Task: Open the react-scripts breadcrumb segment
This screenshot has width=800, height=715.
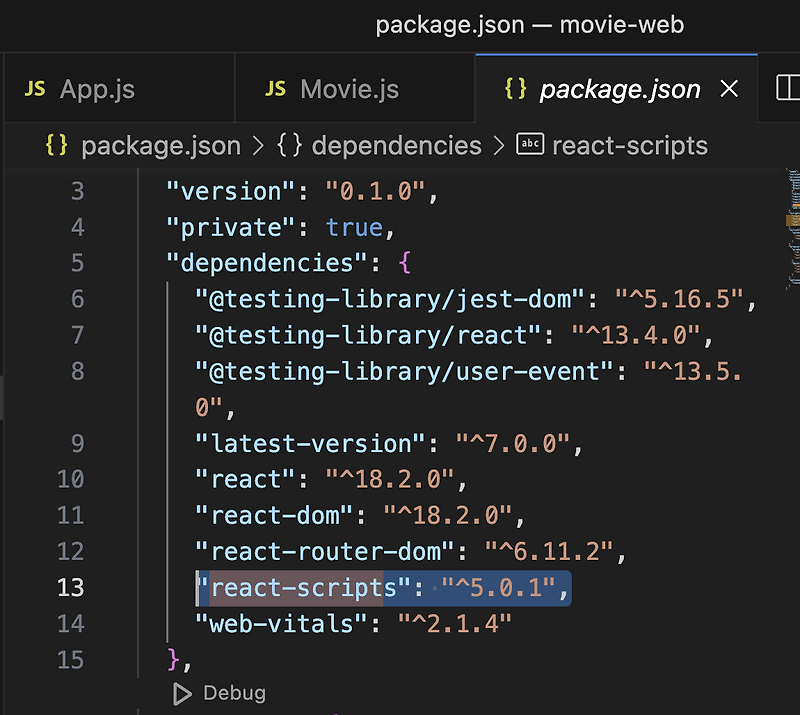Action: tap(630, 146)
